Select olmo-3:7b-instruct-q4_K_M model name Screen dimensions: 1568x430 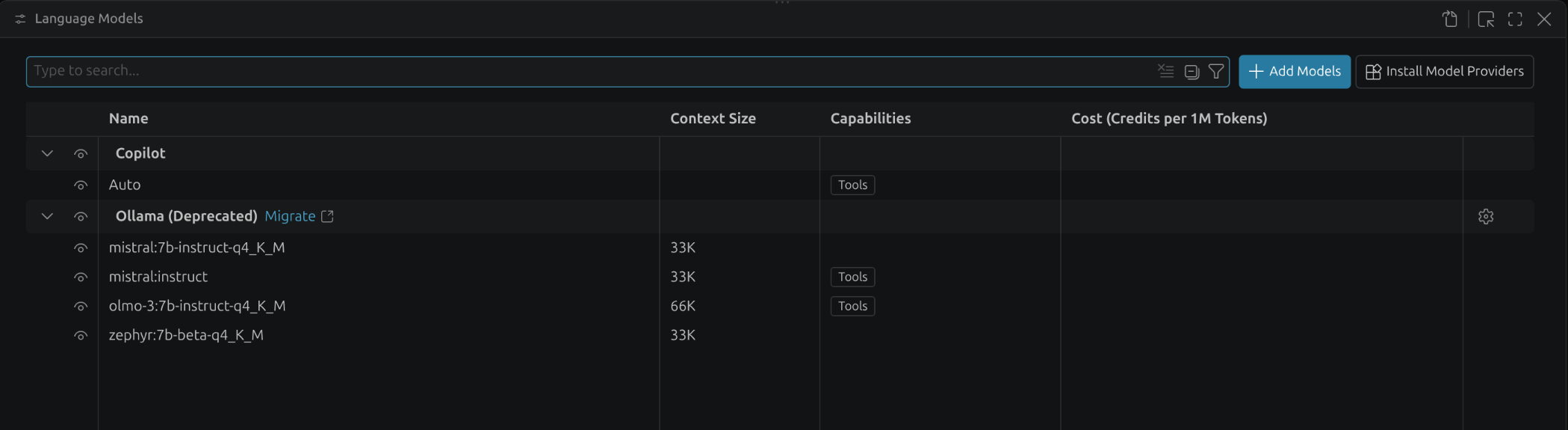click(197, 306)
